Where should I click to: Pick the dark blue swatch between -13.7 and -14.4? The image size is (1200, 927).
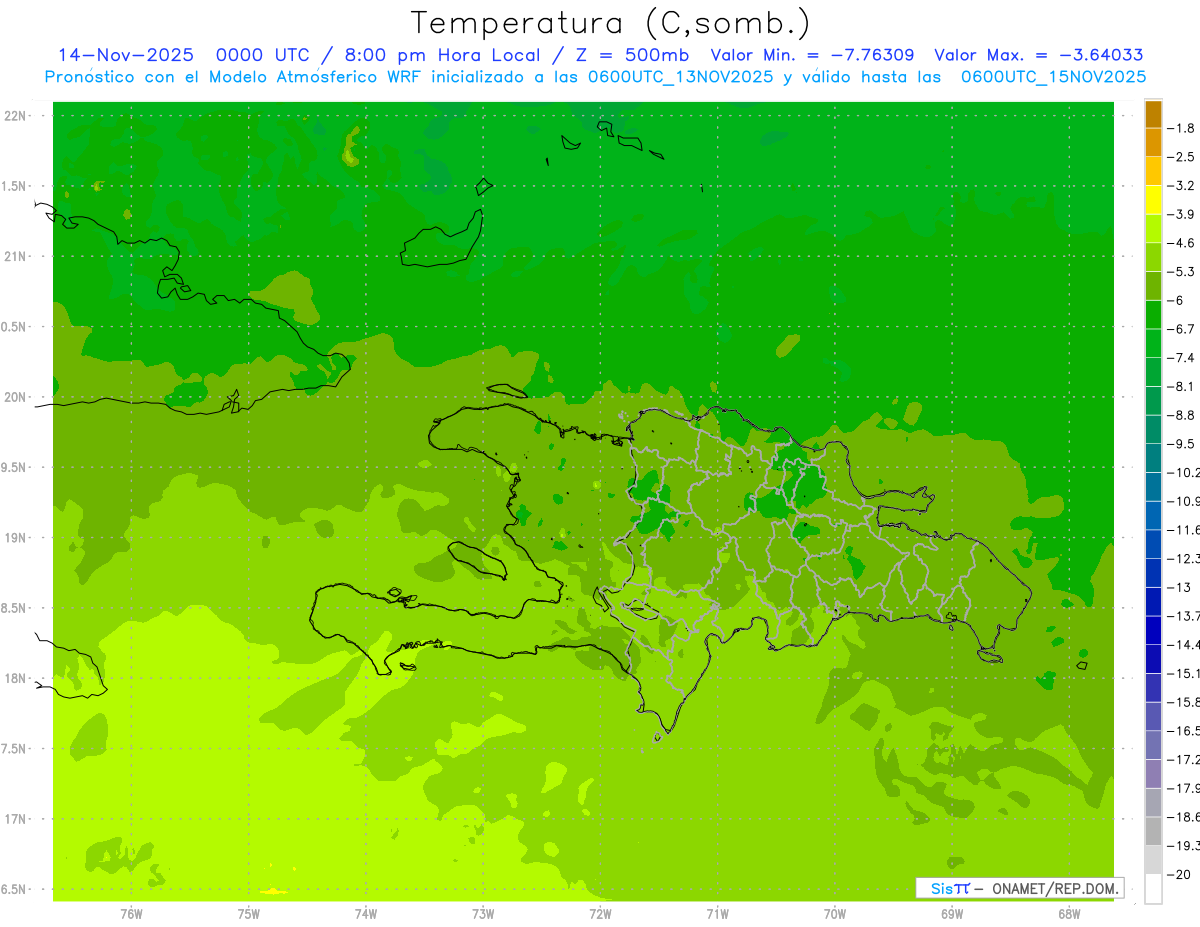pyautogui.click(x=1153, y=630)
